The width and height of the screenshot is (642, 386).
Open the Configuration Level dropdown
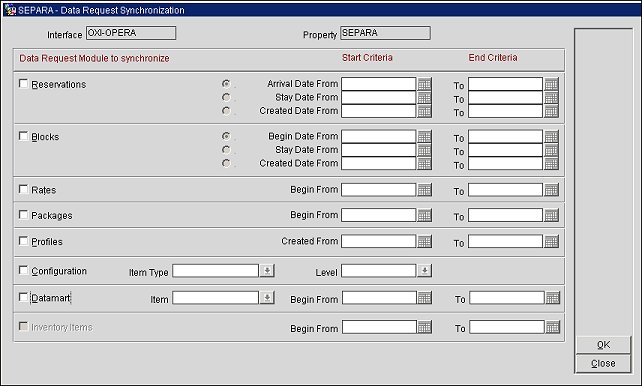(424, 271)
